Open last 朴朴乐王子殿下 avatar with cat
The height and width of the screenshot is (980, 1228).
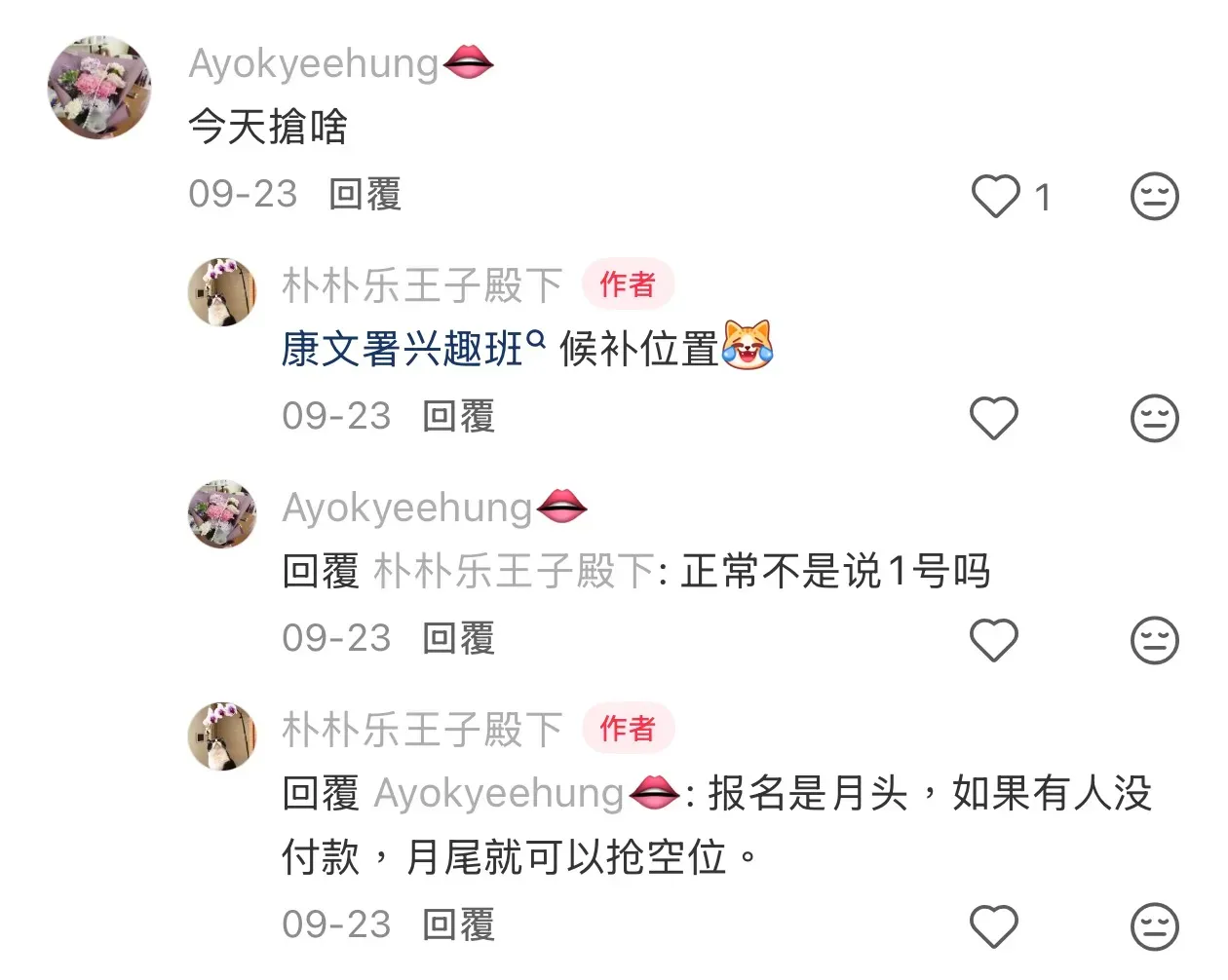222,736
